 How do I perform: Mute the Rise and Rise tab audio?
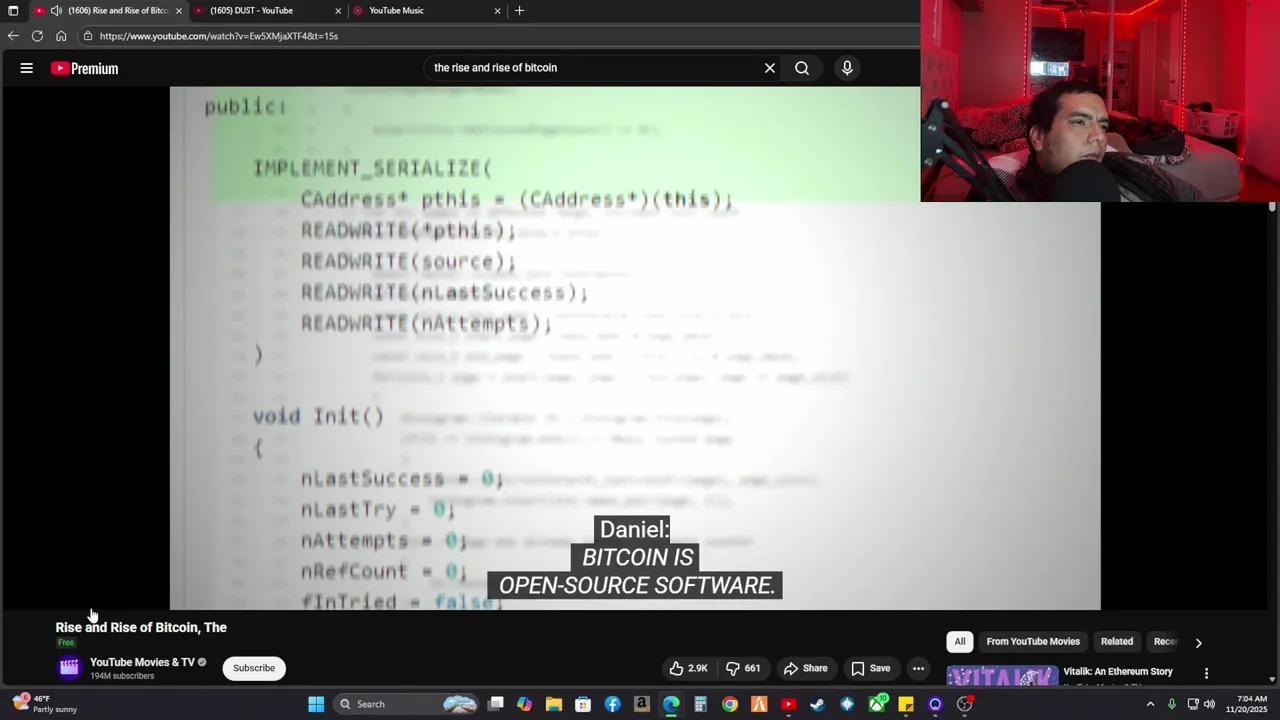pyautogui.click(x=56, y=11)
